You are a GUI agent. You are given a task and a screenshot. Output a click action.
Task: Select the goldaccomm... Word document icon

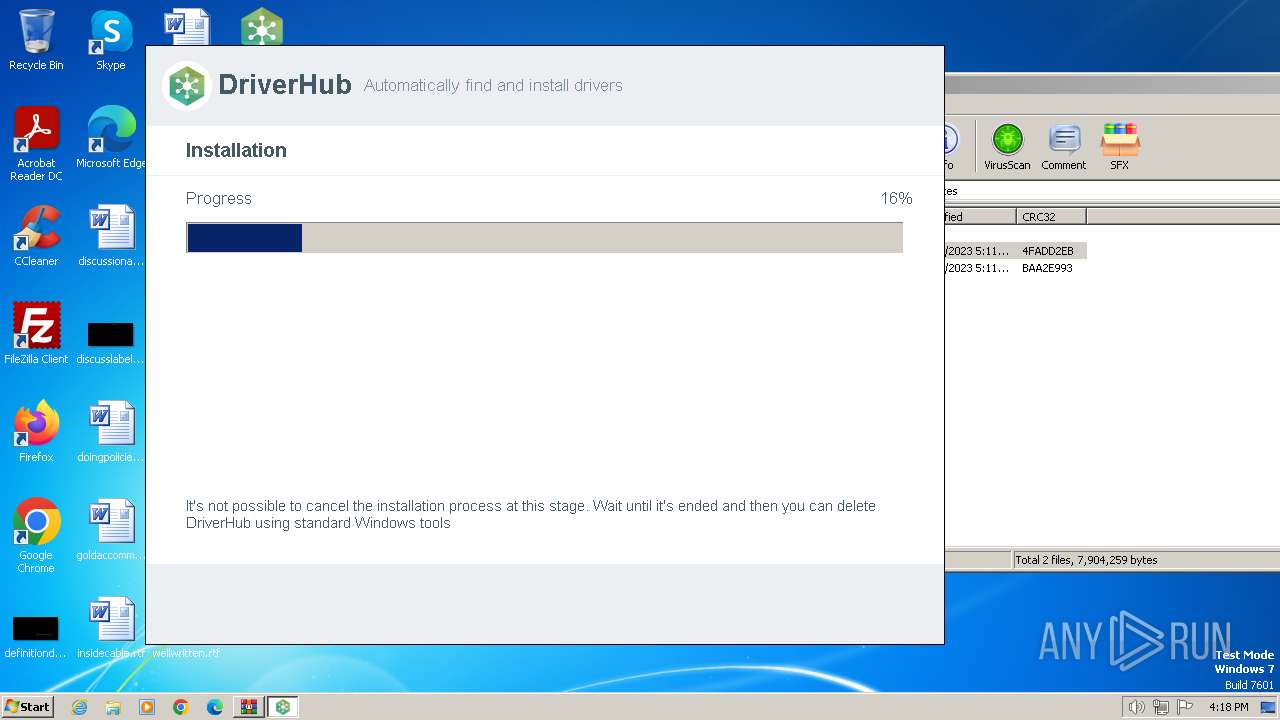111,530
